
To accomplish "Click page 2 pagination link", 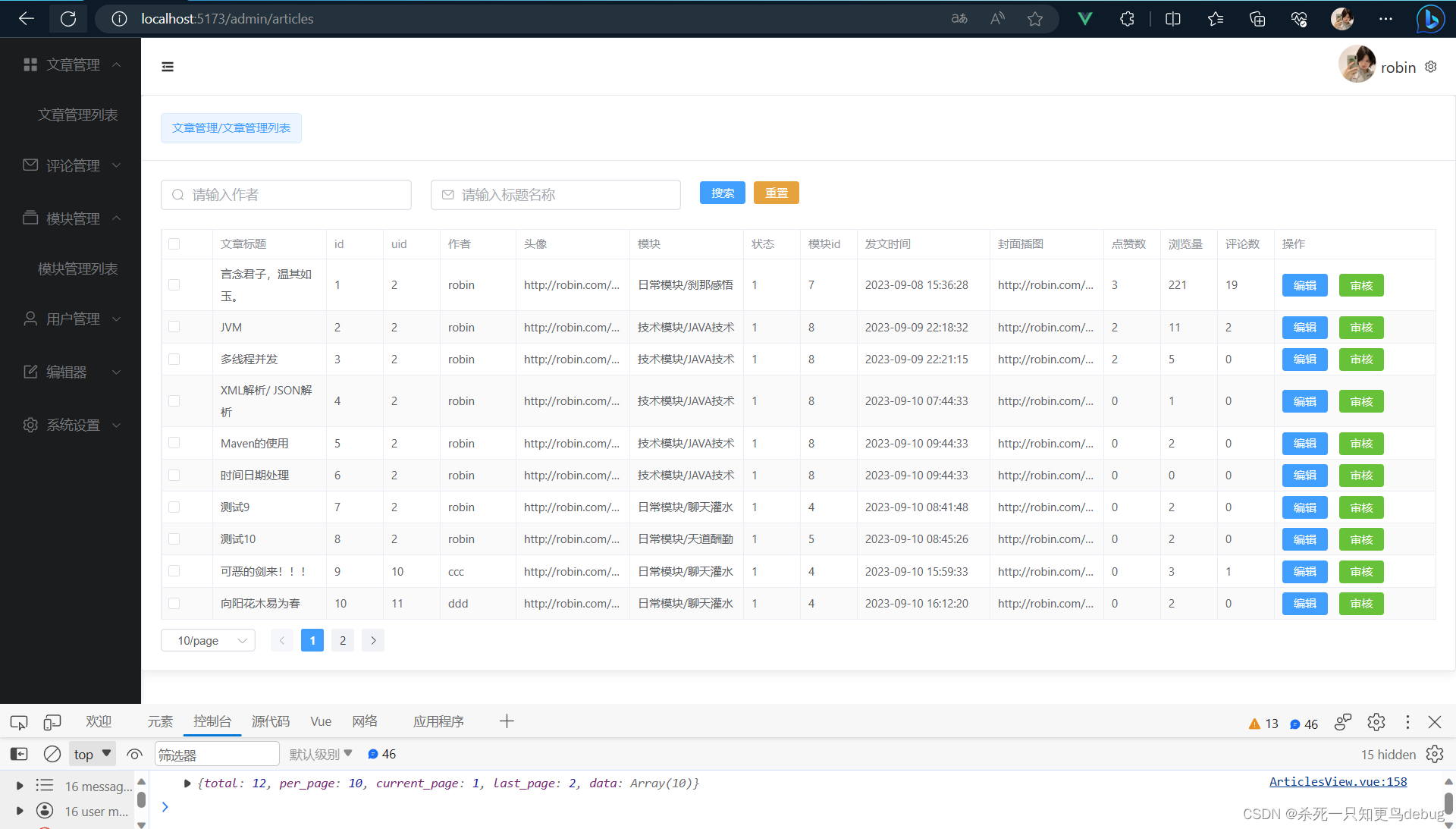I will 342,640.
